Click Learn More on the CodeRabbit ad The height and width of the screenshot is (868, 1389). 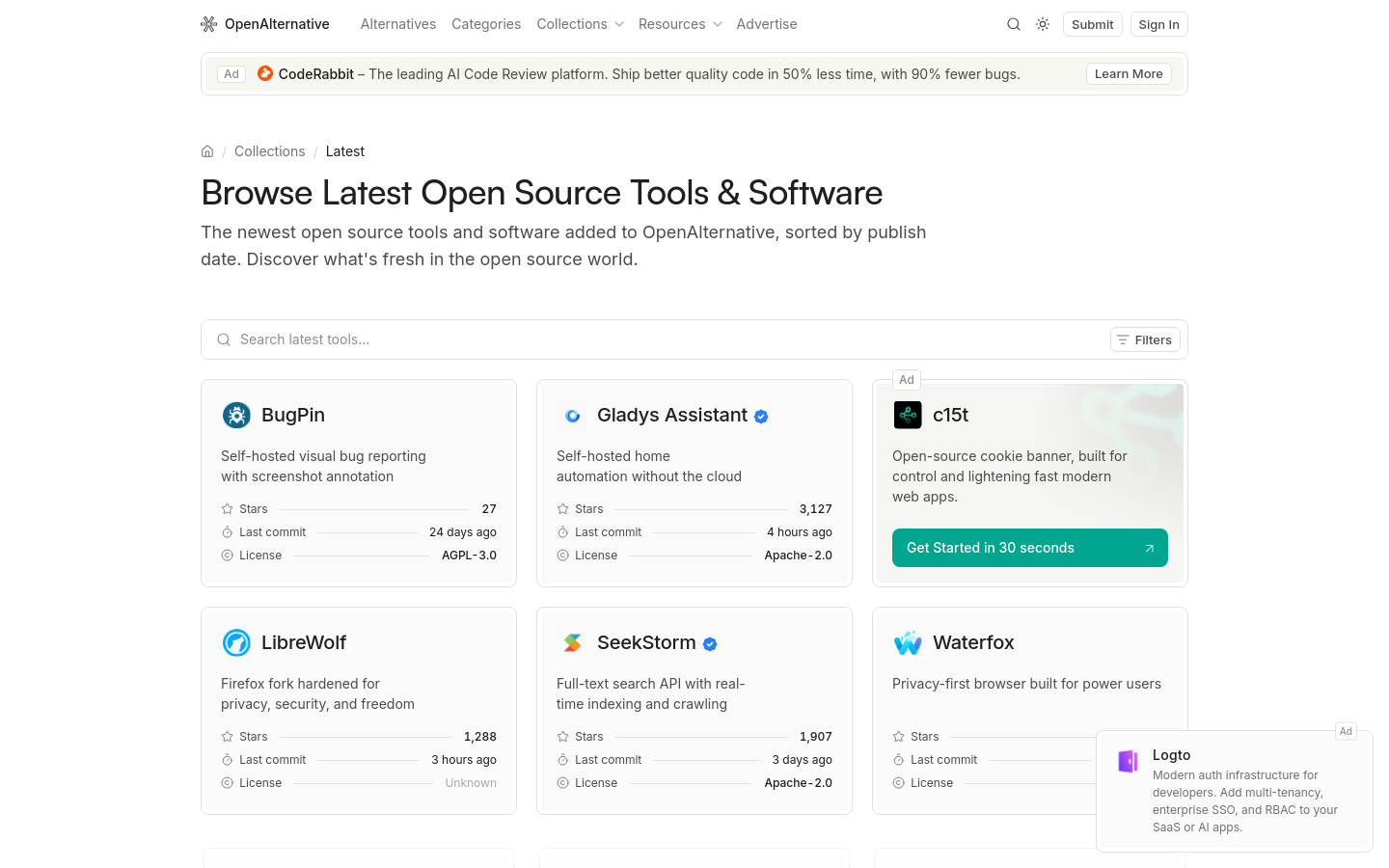click(x=1129, y=74)
